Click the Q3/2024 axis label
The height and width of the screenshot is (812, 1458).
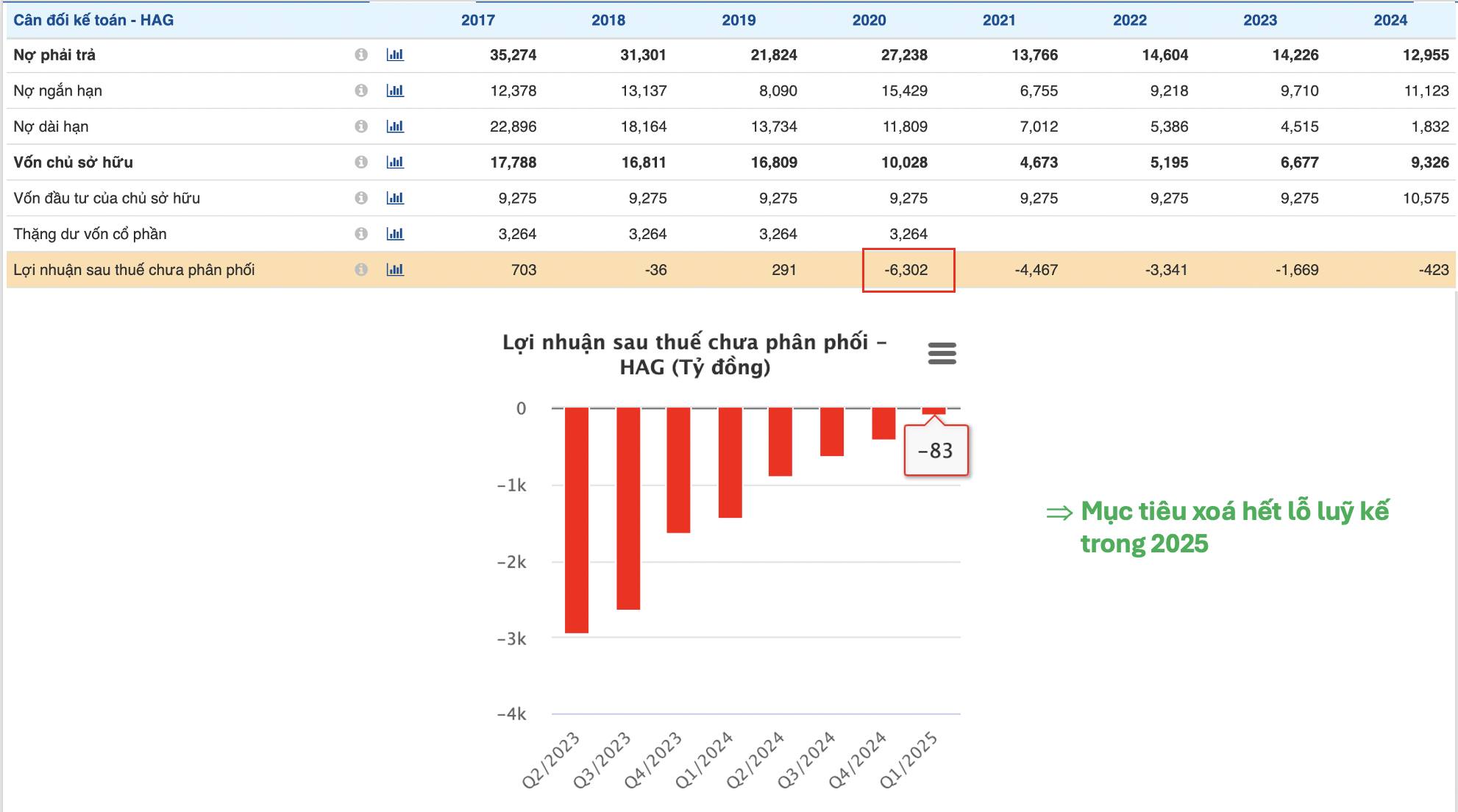pyautogui.click(x=807, y=760)
